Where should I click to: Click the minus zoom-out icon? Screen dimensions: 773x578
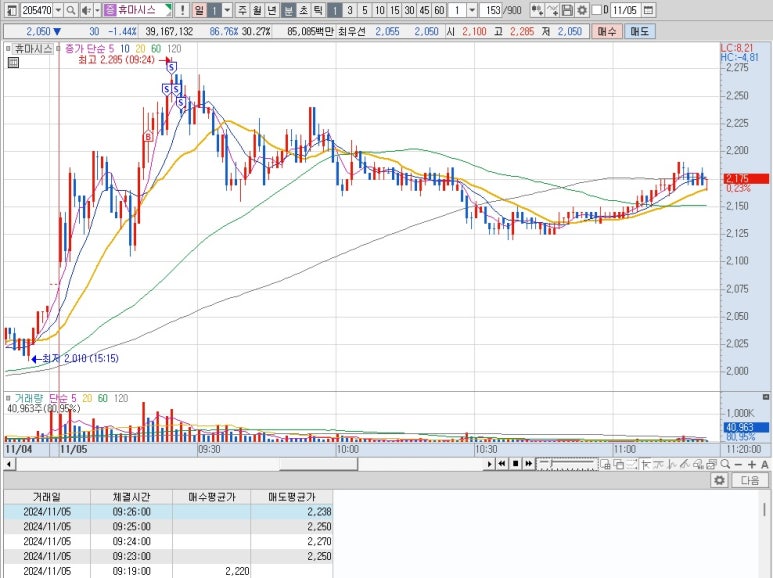tap(738, 465)
